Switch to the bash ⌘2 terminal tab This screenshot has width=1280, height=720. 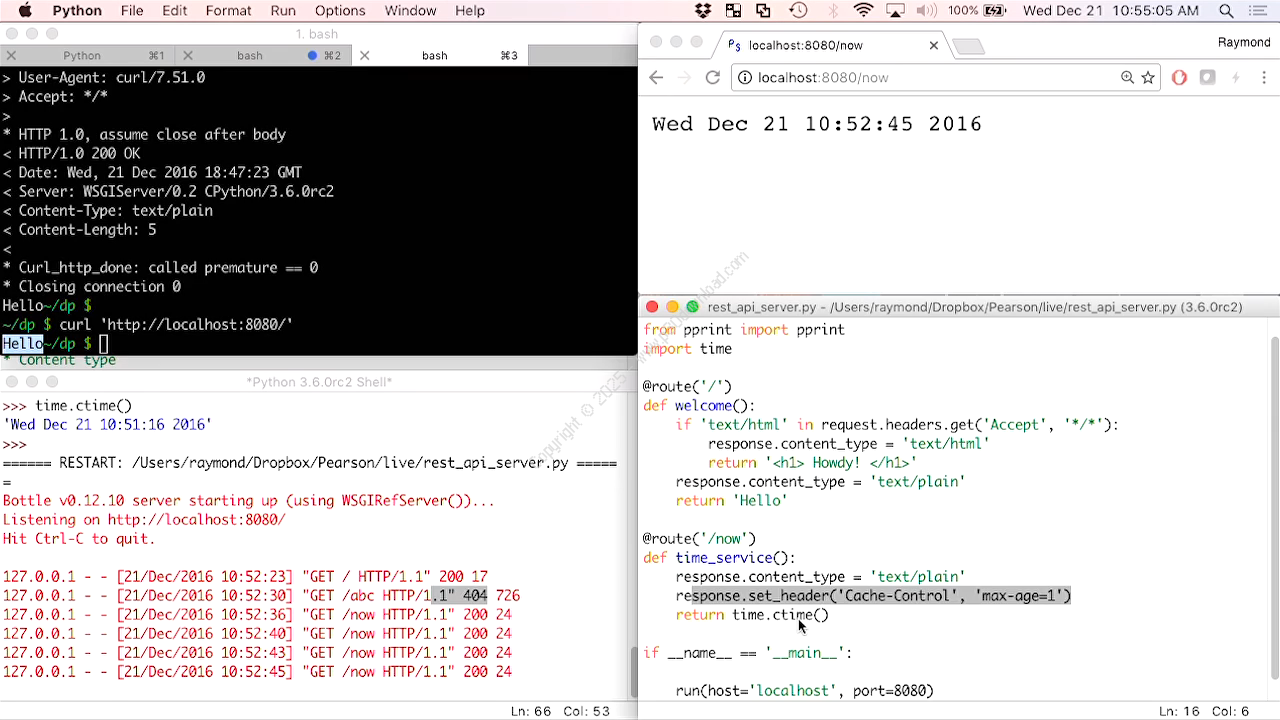(266, 55)
